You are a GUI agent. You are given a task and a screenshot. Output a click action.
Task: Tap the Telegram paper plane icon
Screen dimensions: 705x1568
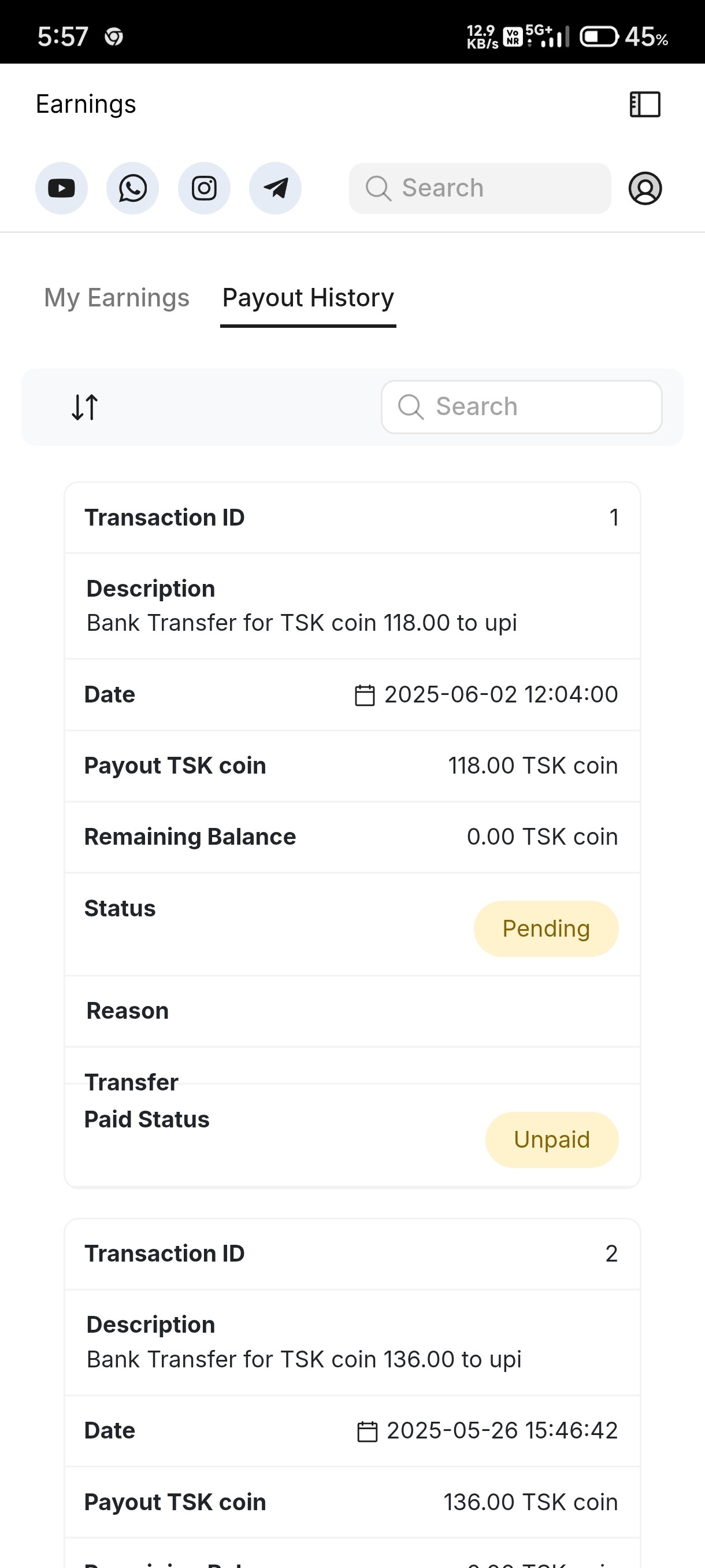click(276, 188)
